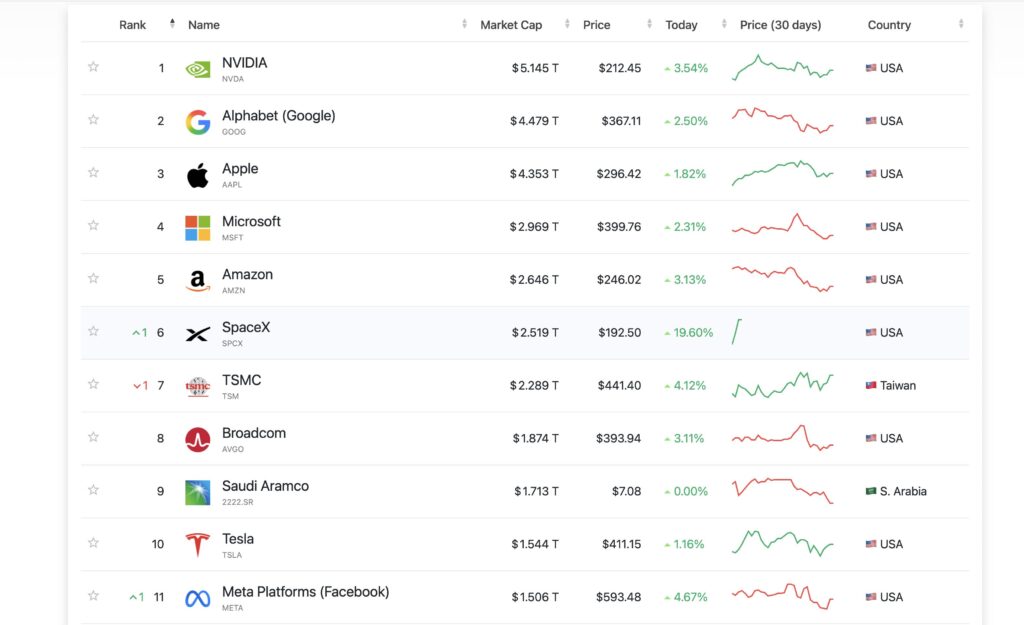Star Alphabet (Google) as a favorite
The image size is (1024, 625).
93,120
